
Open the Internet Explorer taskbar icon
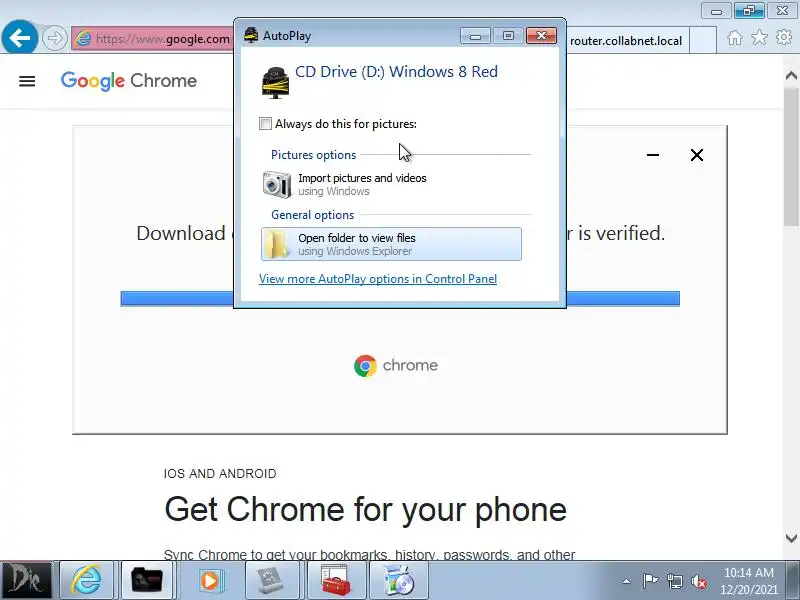(86, 580)
